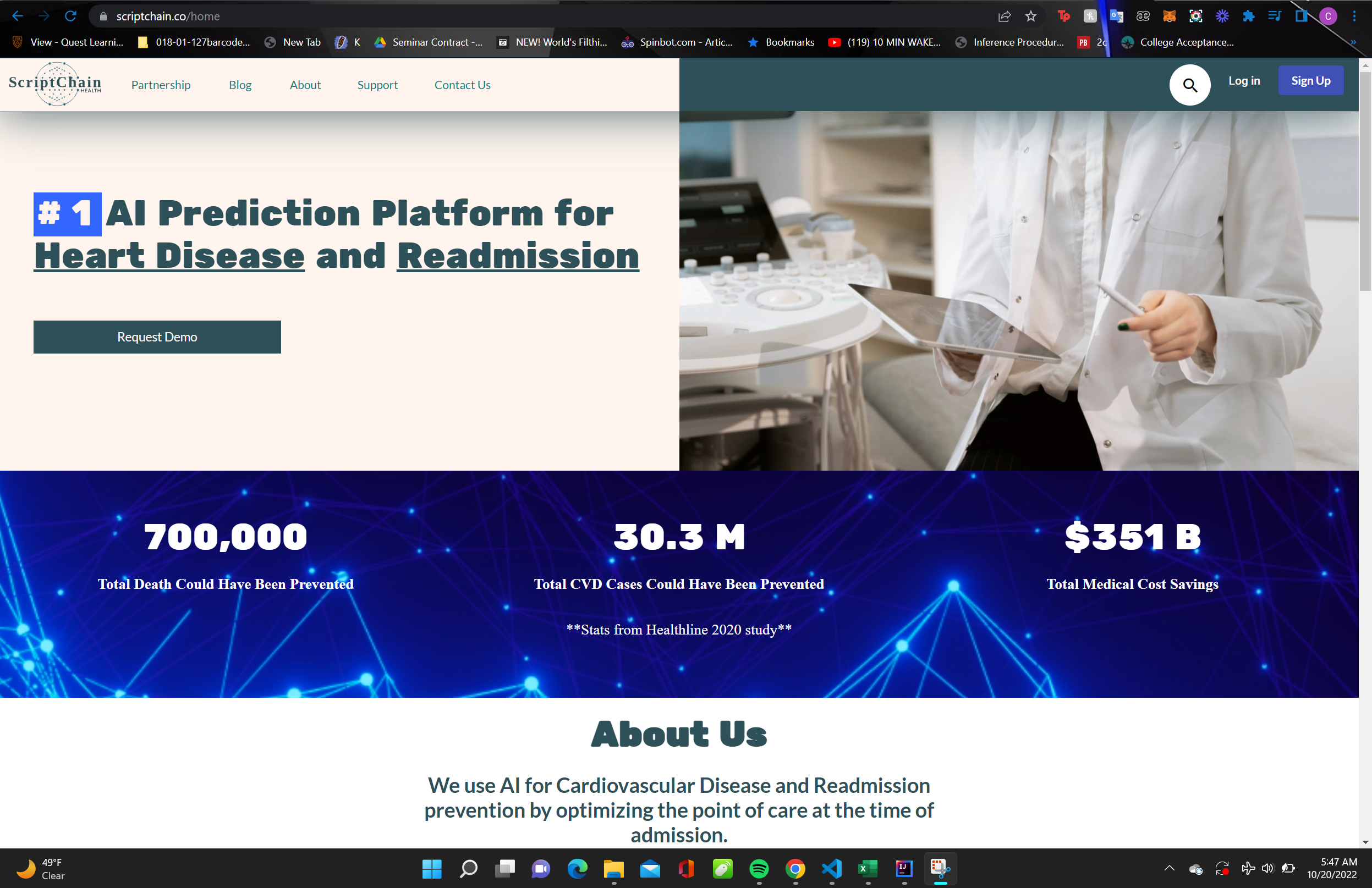
Task: Click the website search magnifier icon
Action: (1189, 85)
